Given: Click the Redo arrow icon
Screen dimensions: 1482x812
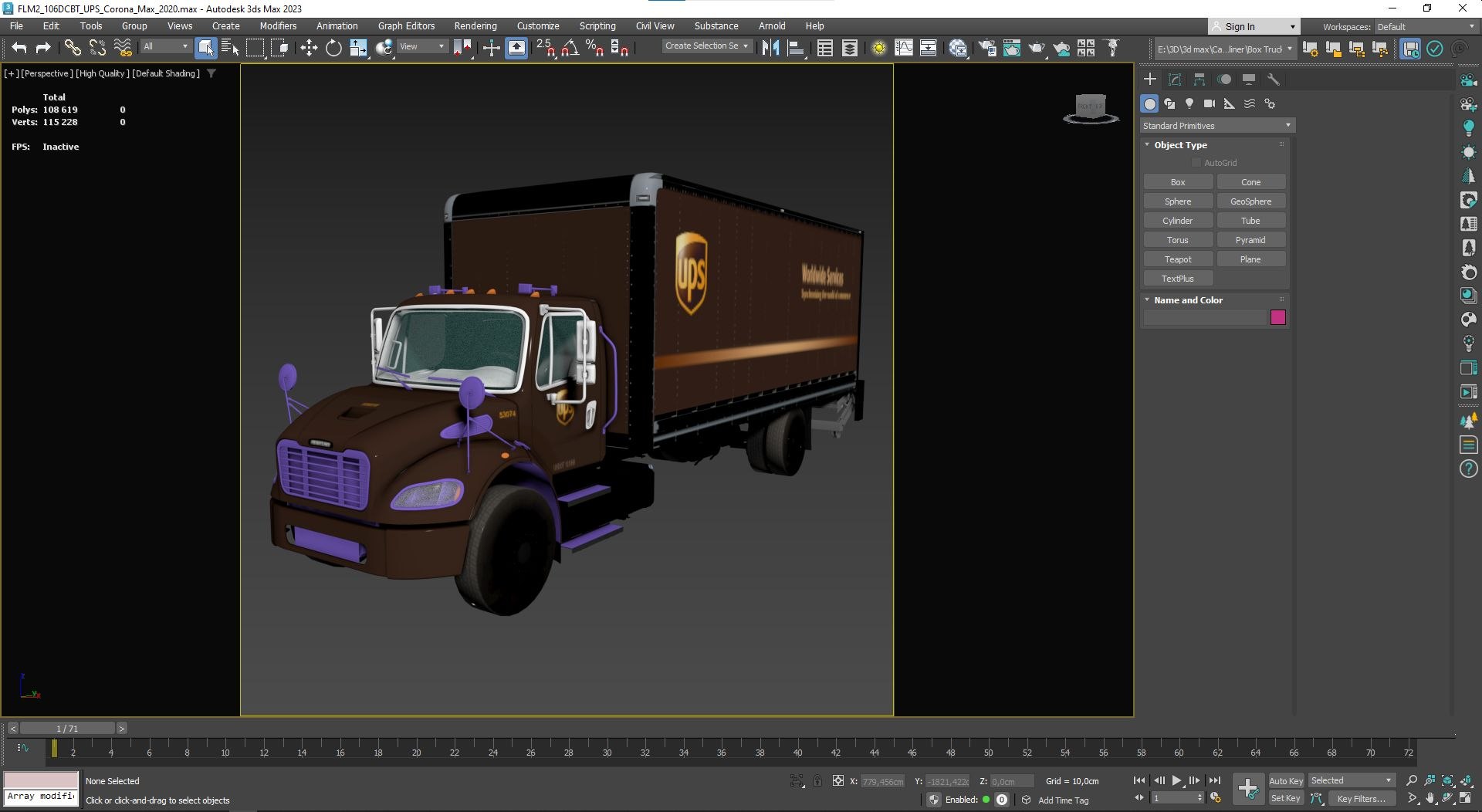Looking at the screenshot, I should click(43, 48).
